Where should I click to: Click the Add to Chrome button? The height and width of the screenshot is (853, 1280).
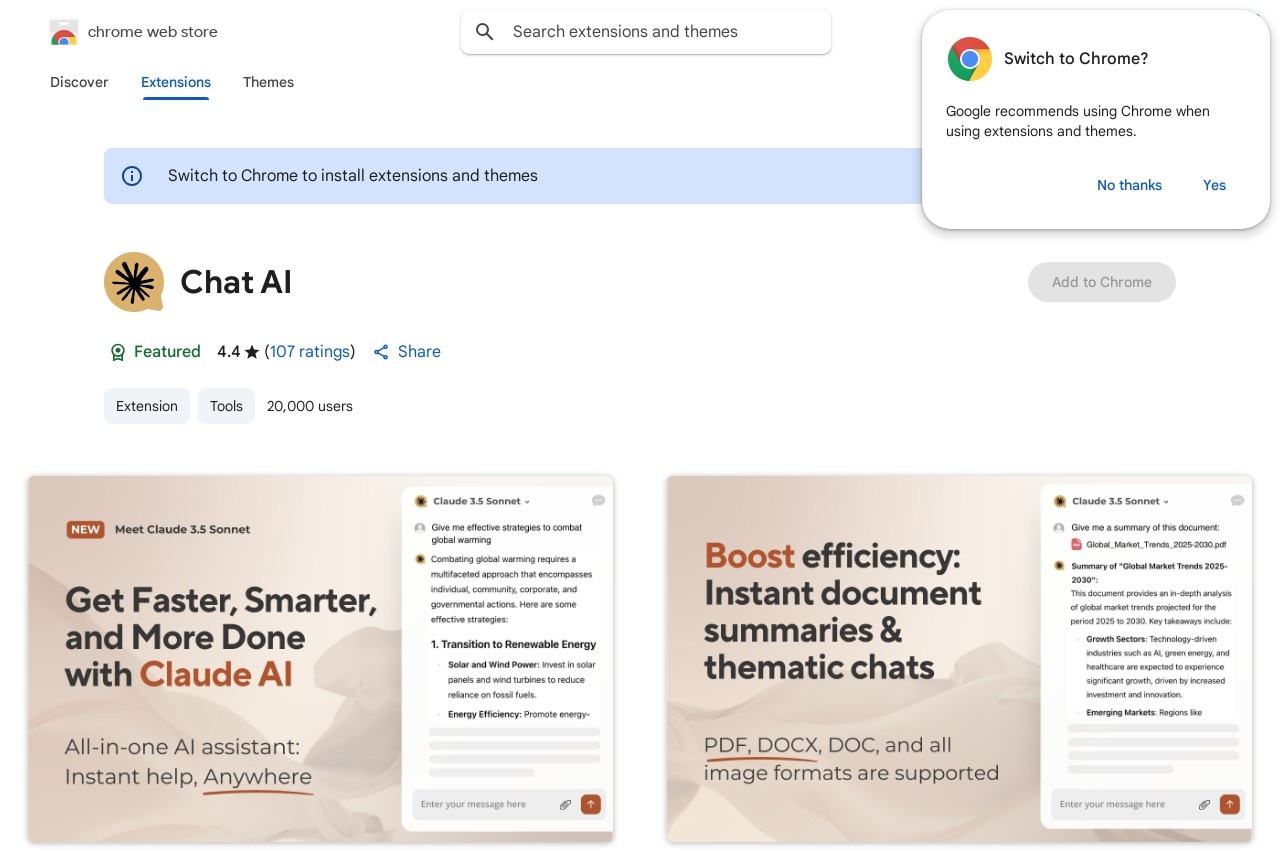pos(1102,282)
